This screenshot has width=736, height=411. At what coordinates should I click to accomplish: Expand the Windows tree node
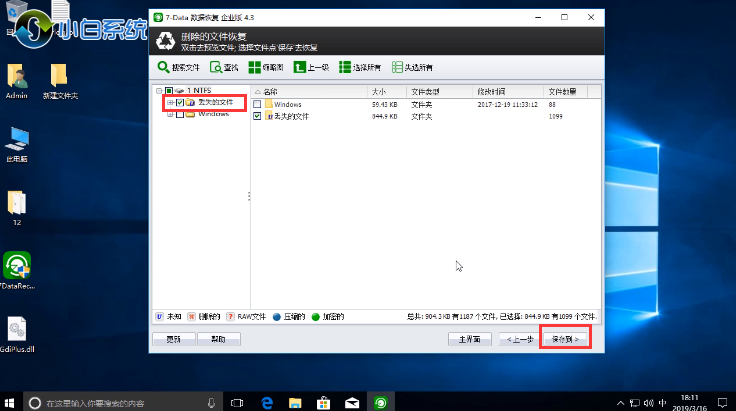(170, 114)
